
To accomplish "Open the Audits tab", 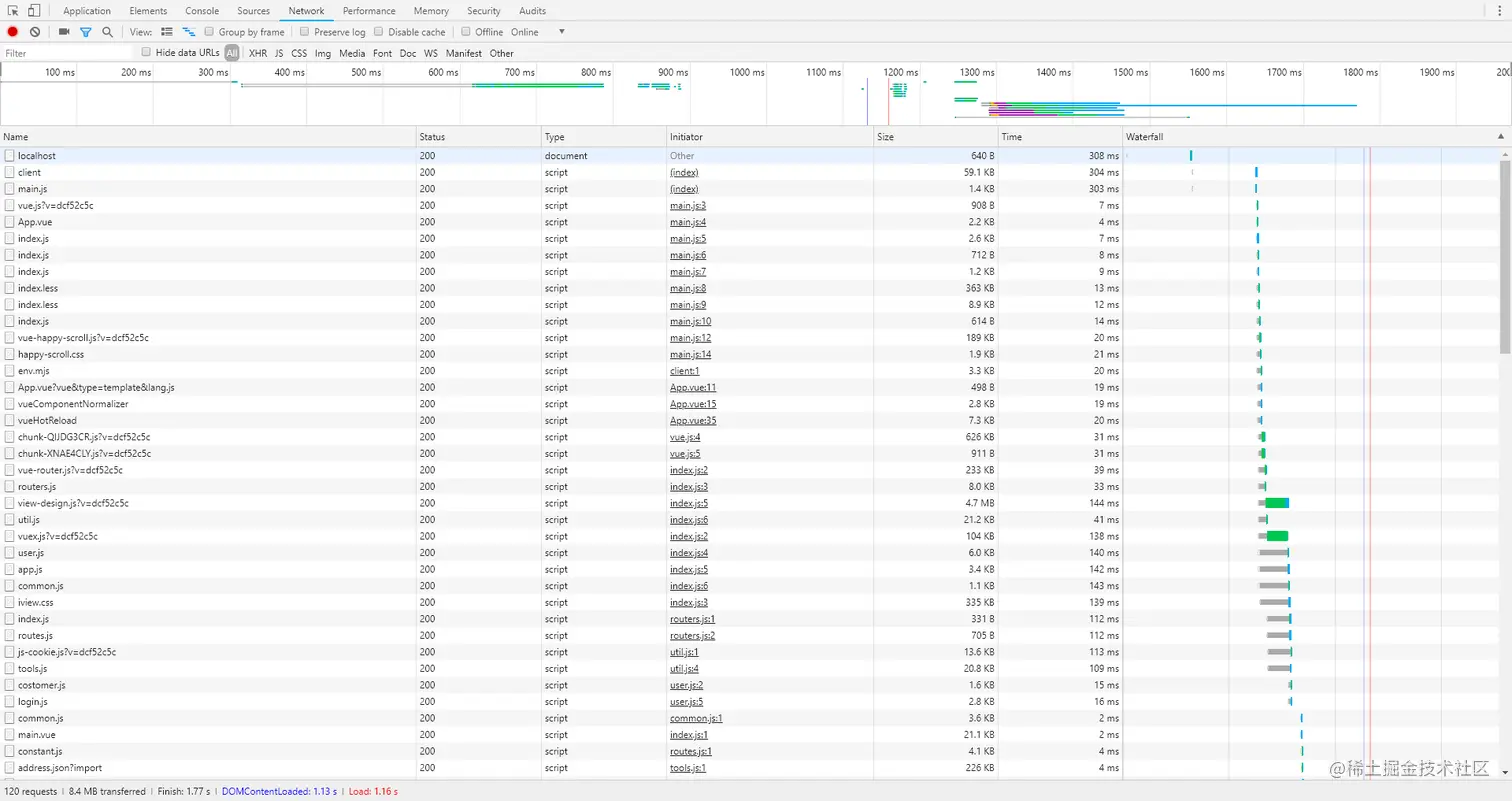I will pyautogui.click(x=533, y=11).
